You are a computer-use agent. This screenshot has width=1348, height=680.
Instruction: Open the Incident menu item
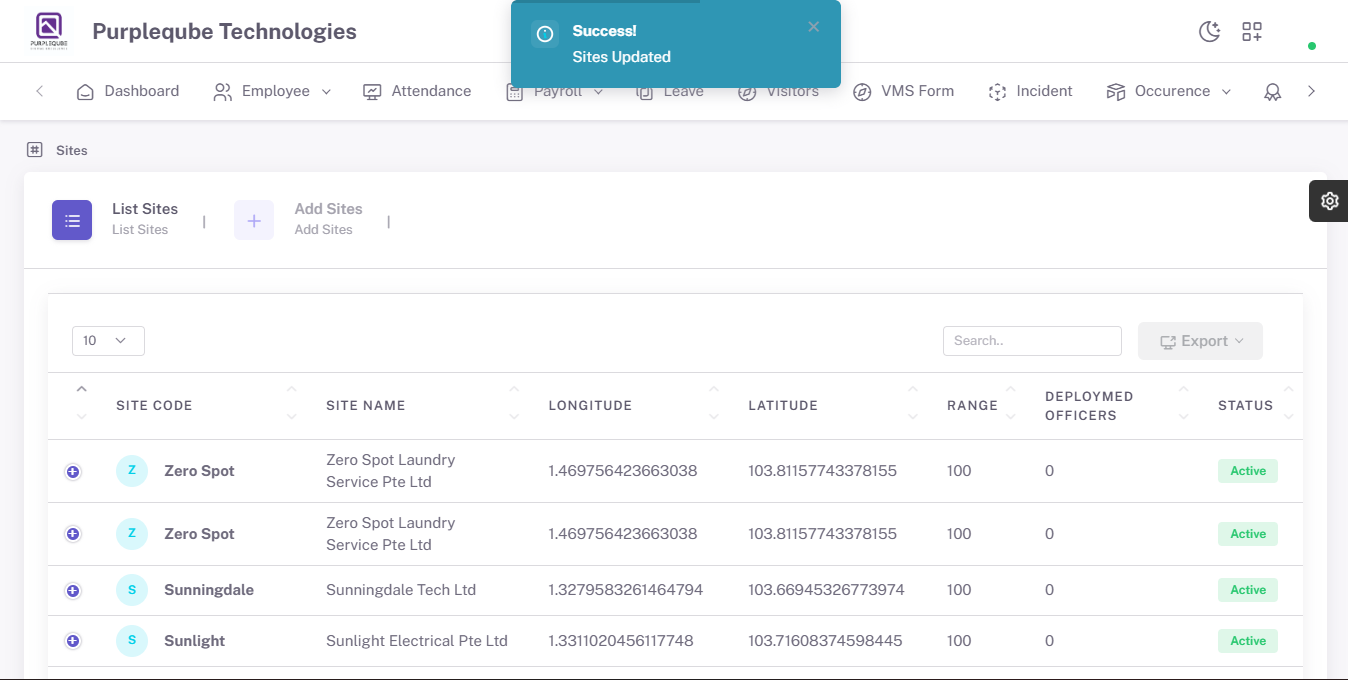(1030, 91)
